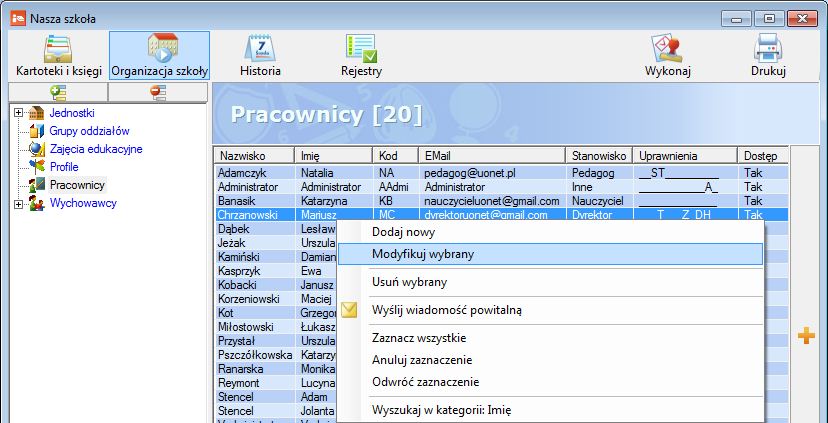Sort table by Uprawnienia column header
828x423 pixels.
tap(685, 156)
